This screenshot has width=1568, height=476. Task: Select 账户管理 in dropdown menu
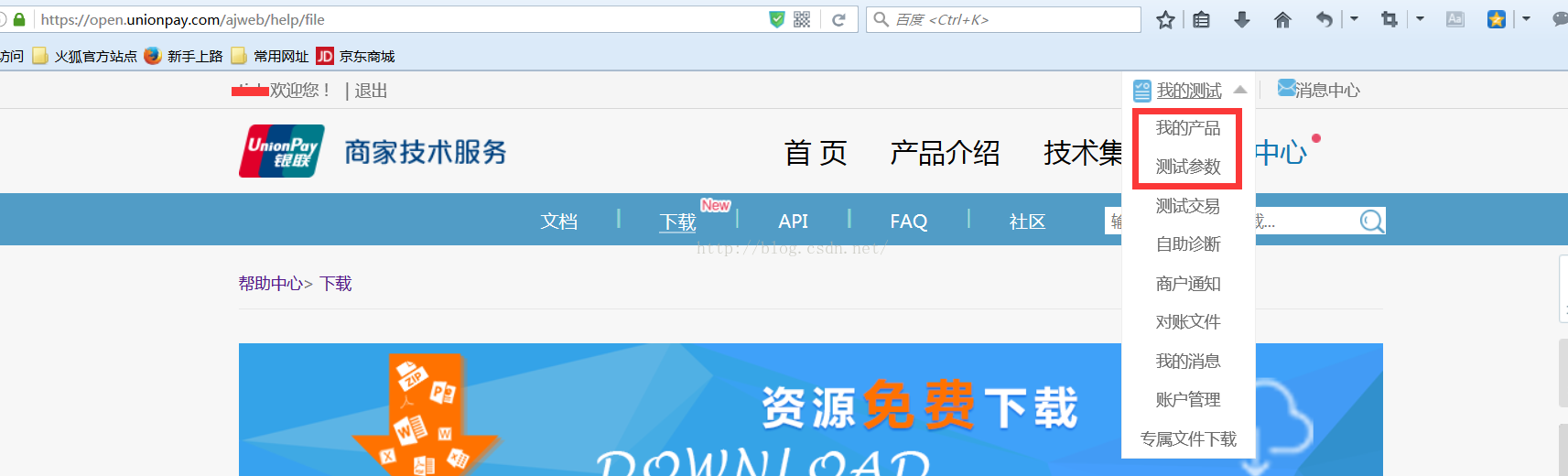[x=1188, y=400]
